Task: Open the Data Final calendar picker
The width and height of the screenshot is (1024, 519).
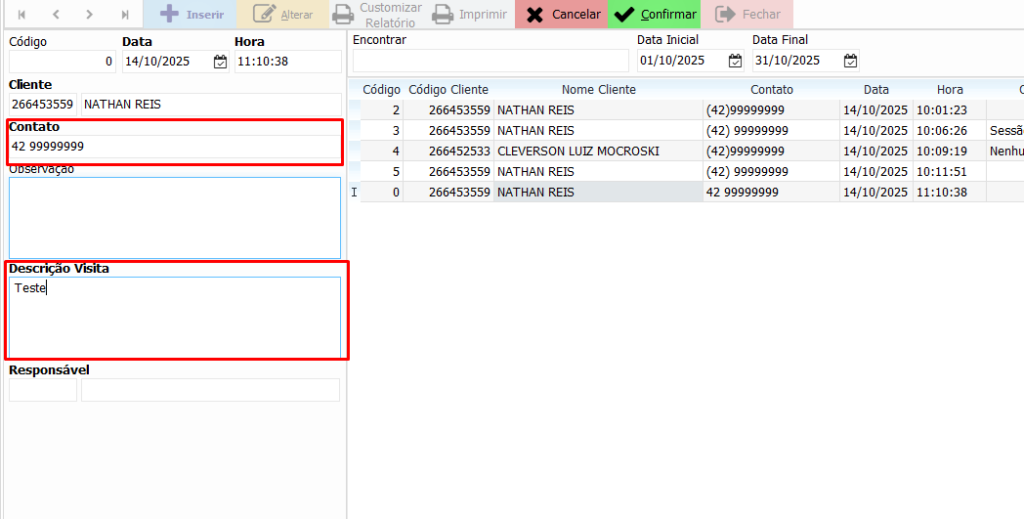Action: click(x=850, y=61)
